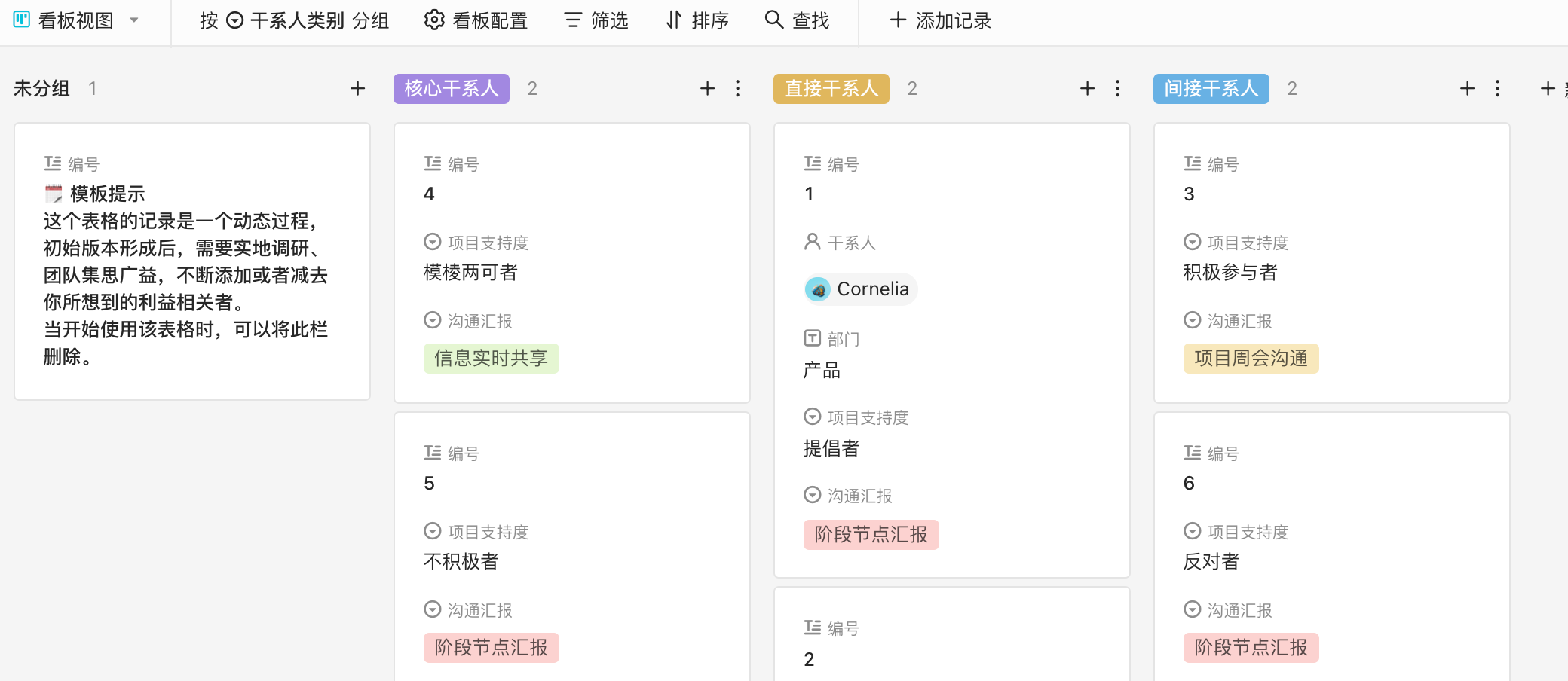Click 添加记录 to add a record
Image resolution: width=1568 pixels, height=681 pixels.
(x=937, y=20)
